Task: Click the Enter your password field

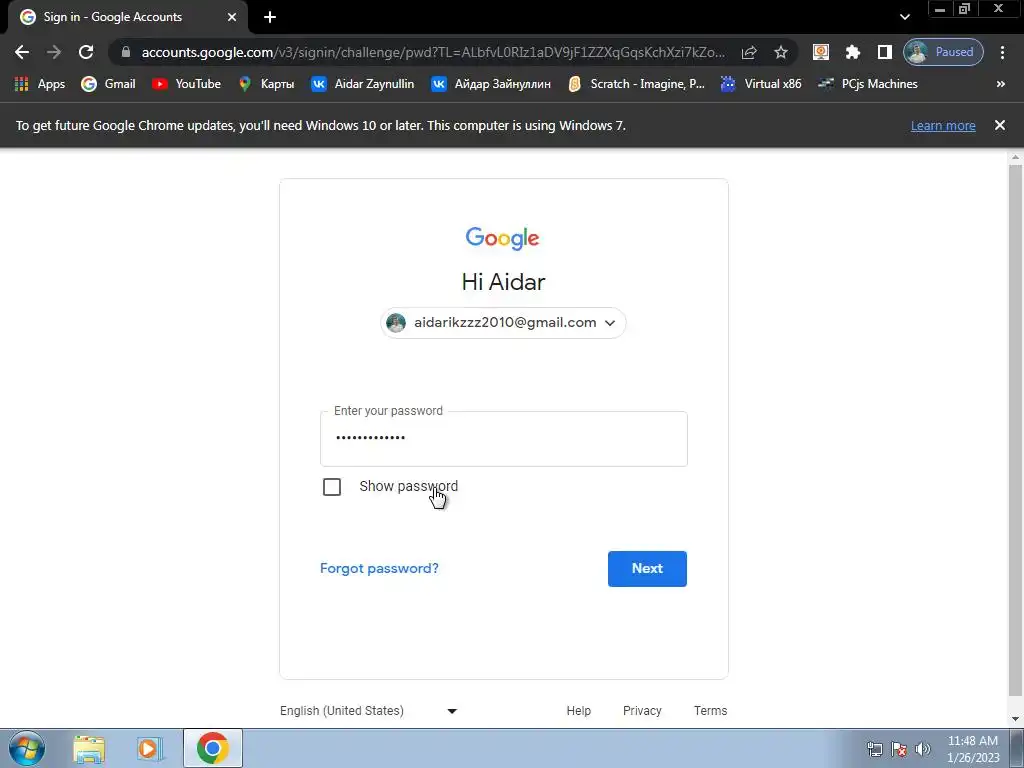Action: (504, 438)
